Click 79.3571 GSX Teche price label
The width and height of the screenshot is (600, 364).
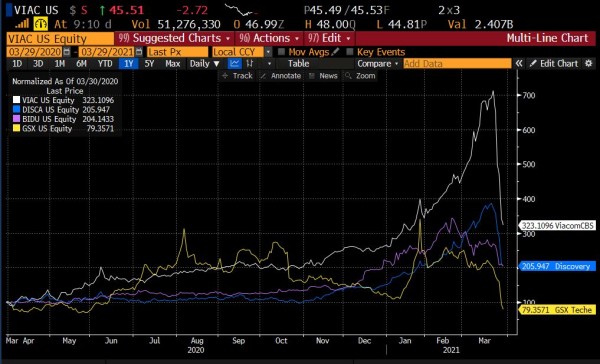click(557, 310)
